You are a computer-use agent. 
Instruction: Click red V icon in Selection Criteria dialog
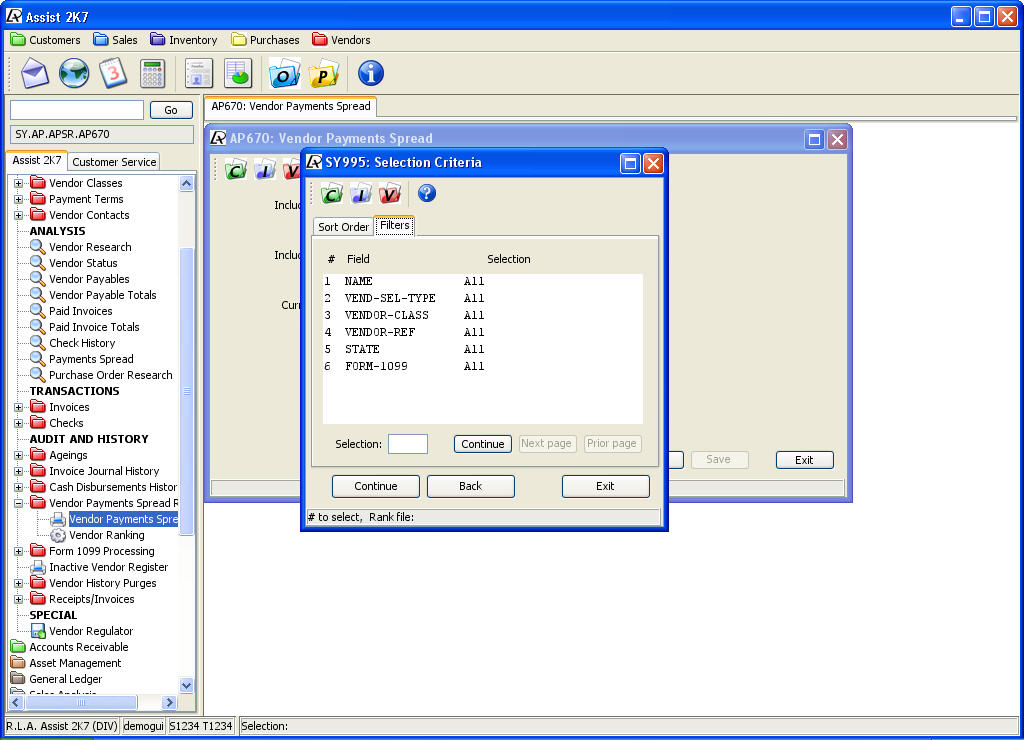coord(389,193)
